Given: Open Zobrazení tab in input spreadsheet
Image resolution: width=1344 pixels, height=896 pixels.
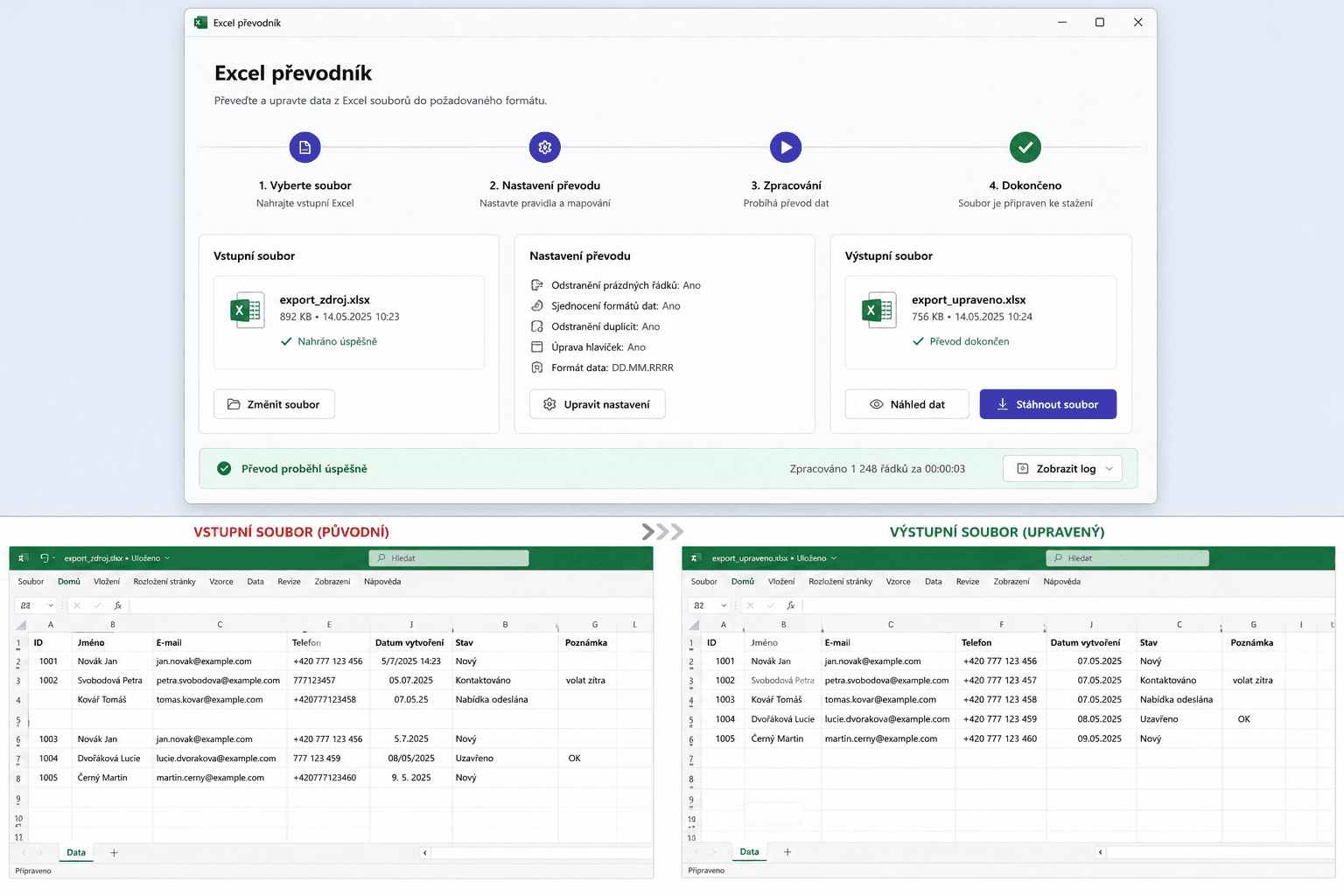Looking at the screenshot, I should tap(332, 582).
